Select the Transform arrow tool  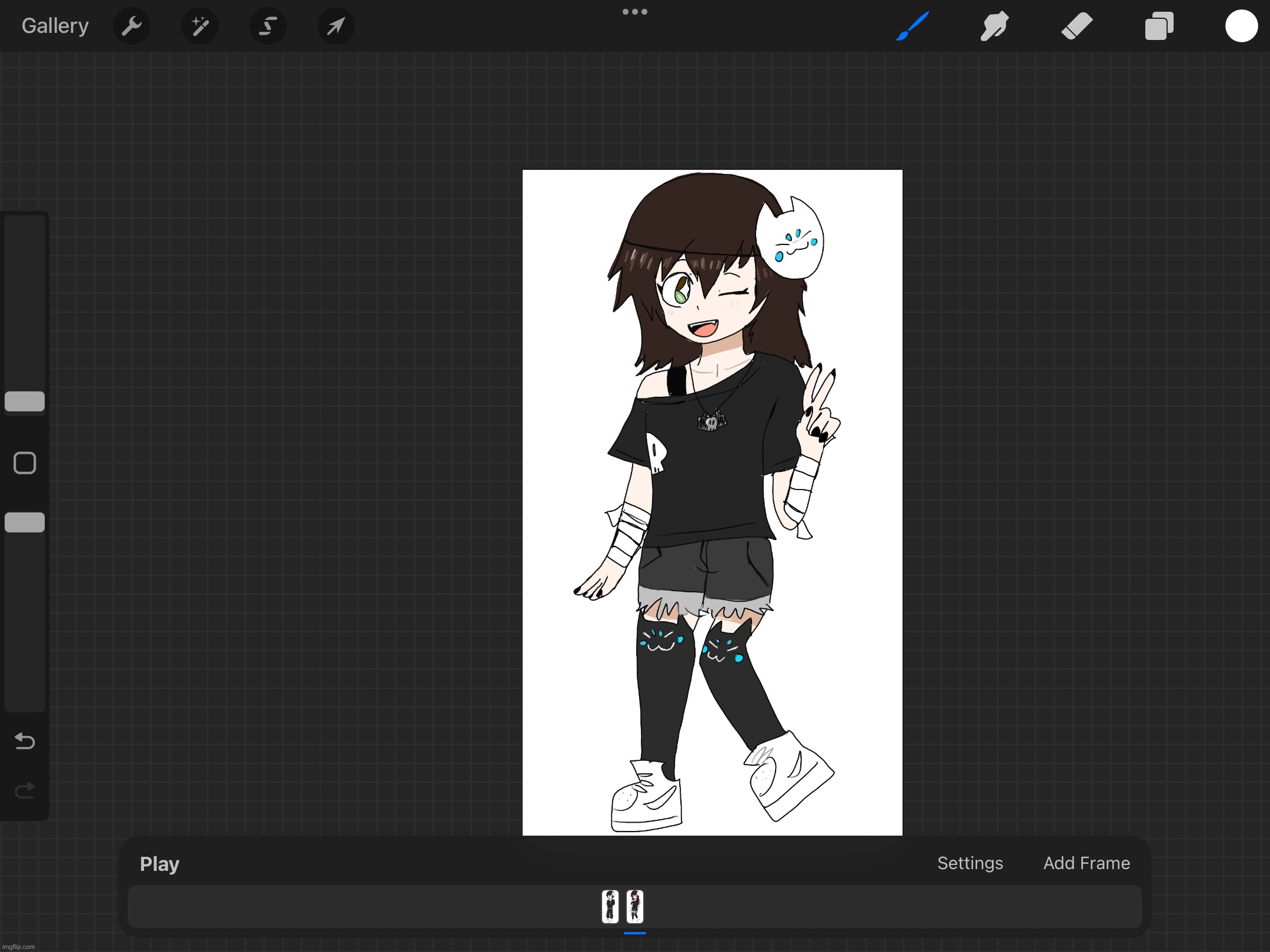point(335,25)
